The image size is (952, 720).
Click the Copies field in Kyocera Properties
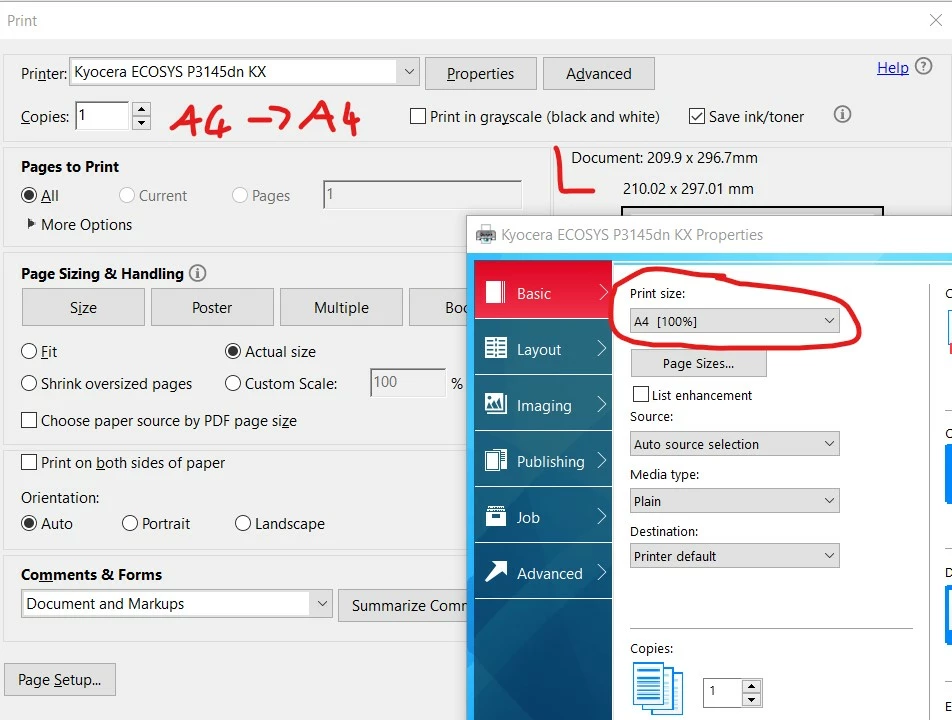pyautogui.click(x=723, y=693)
